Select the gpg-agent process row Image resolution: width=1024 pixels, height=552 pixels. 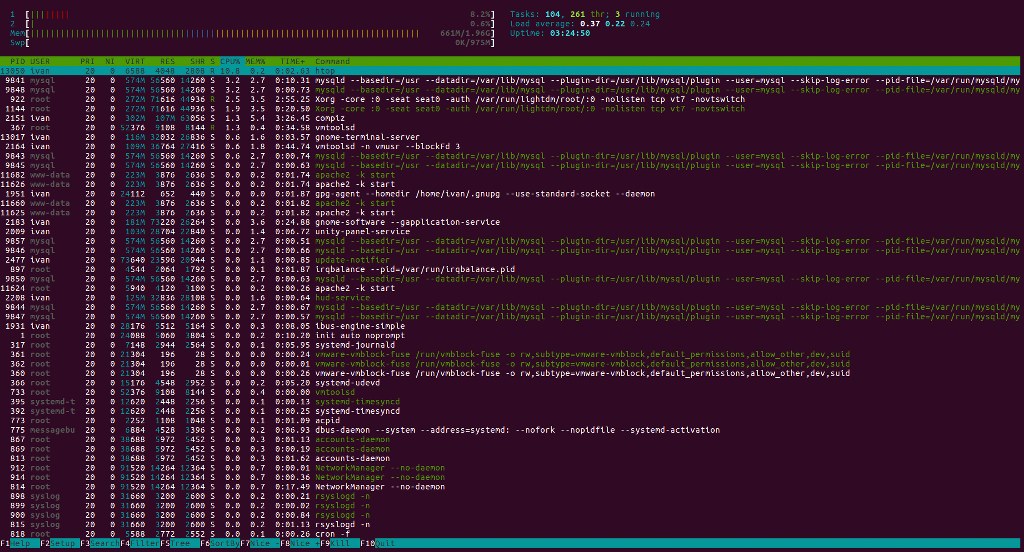point(512,193)
